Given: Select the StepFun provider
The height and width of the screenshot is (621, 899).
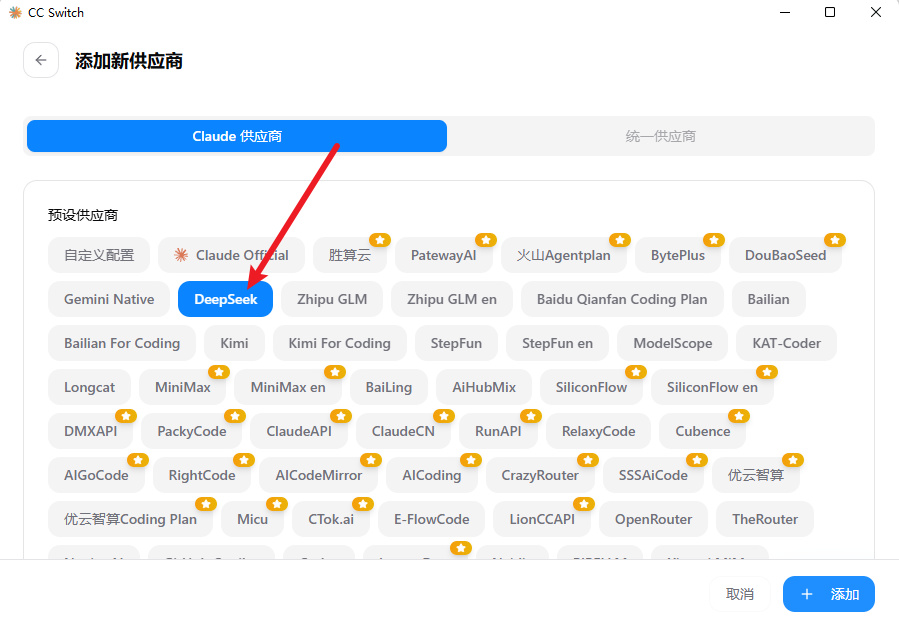Looking at the screenshot, I should 456,343.
